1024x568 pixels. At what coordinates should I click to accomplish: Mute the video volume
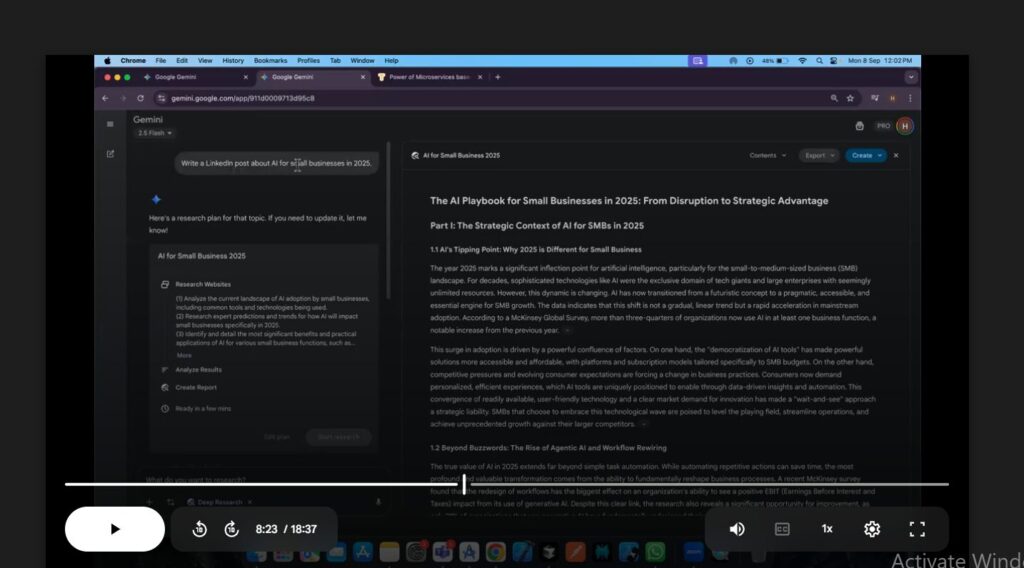(737, 529)
